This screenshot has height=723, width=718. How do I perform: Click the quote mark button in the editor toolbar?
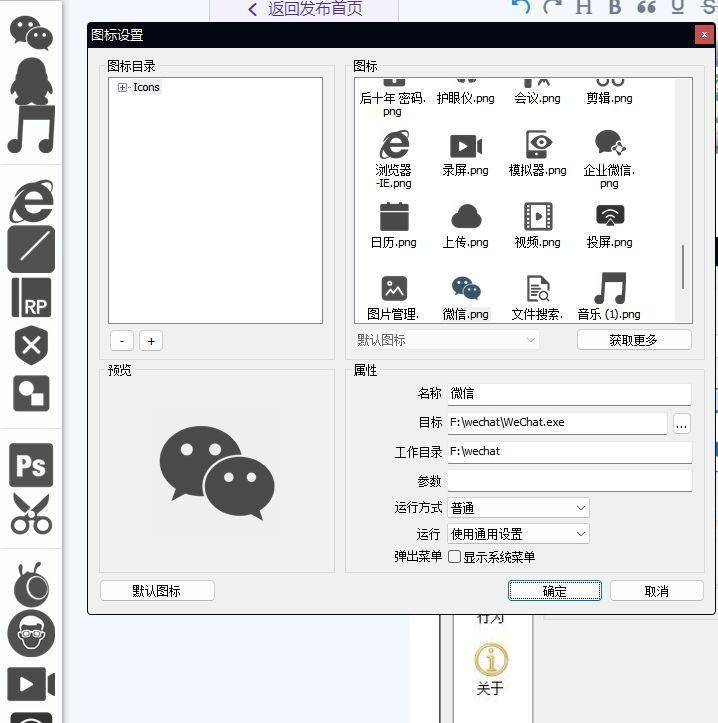click(x=647, y=7)
